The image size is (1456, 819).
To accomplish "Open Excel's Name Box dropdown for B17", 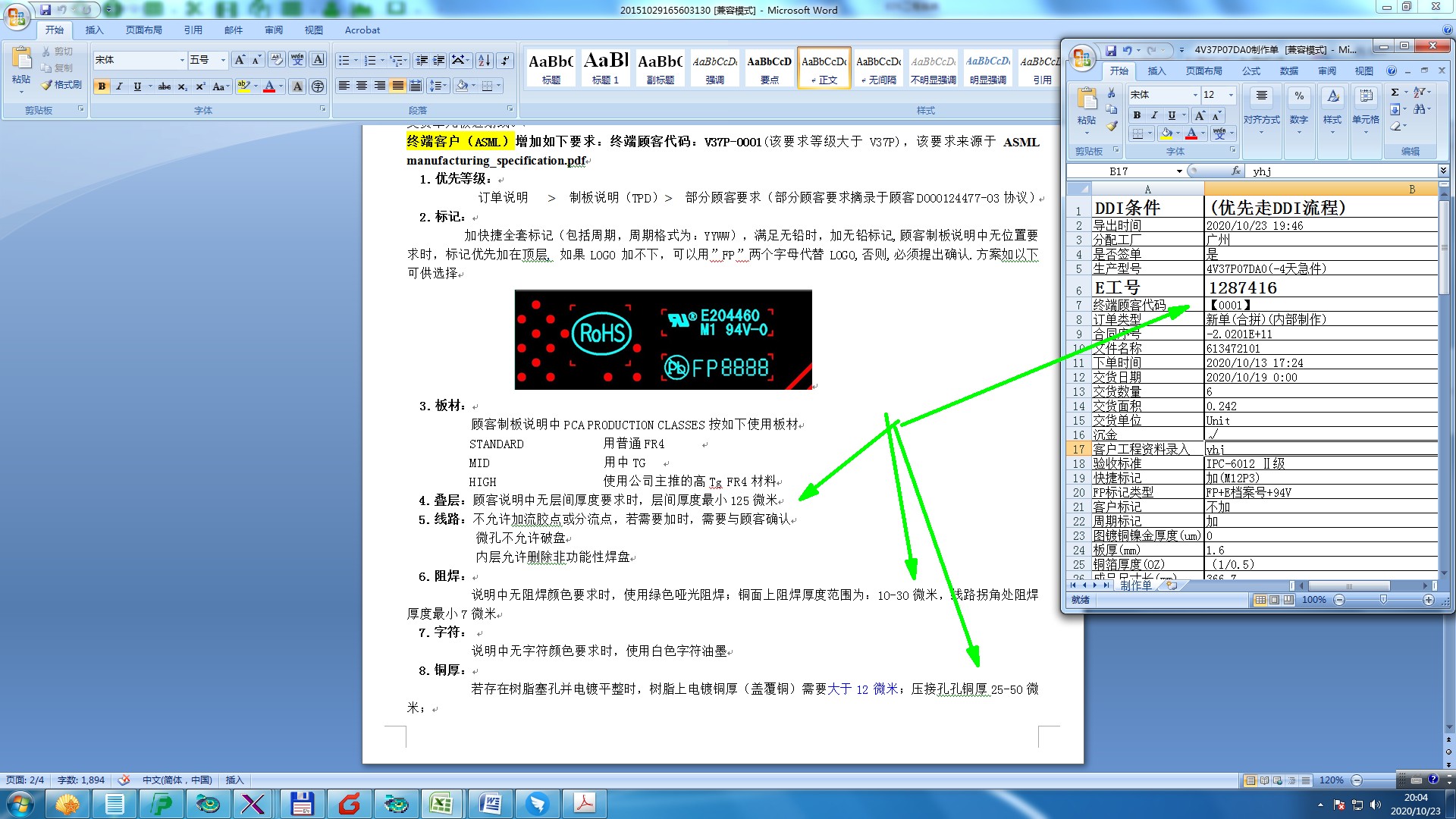I will click(x=1179, y=171).
